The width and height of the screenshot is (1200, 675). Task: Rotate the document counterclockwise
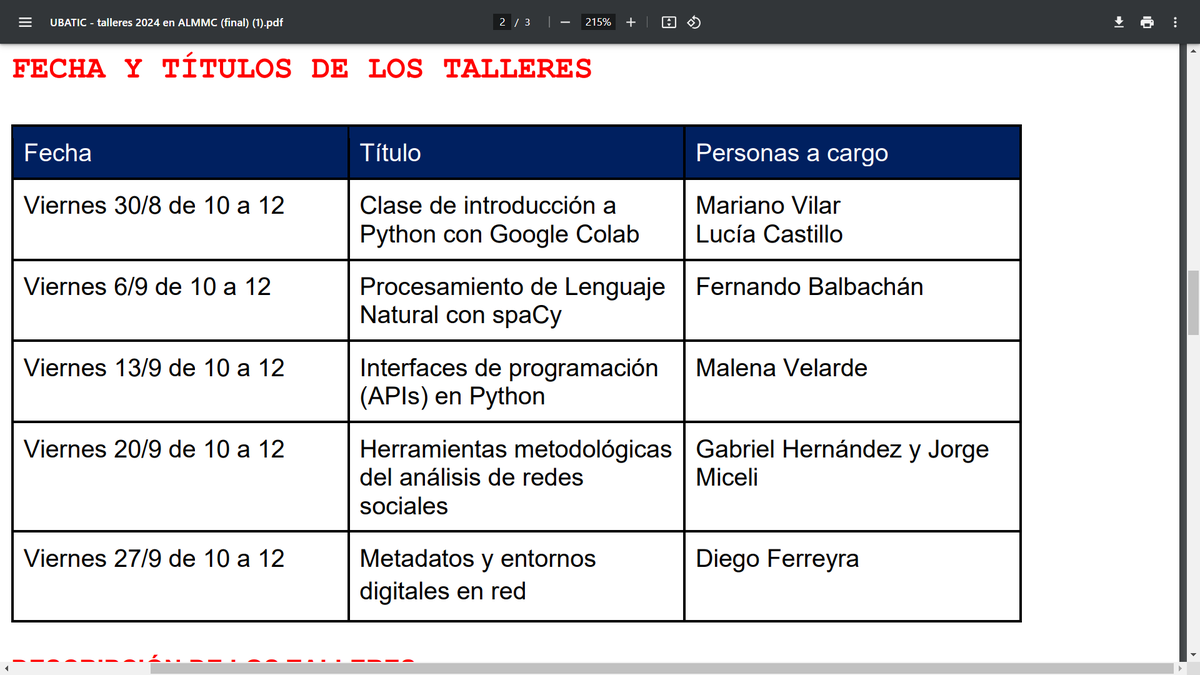694,21
